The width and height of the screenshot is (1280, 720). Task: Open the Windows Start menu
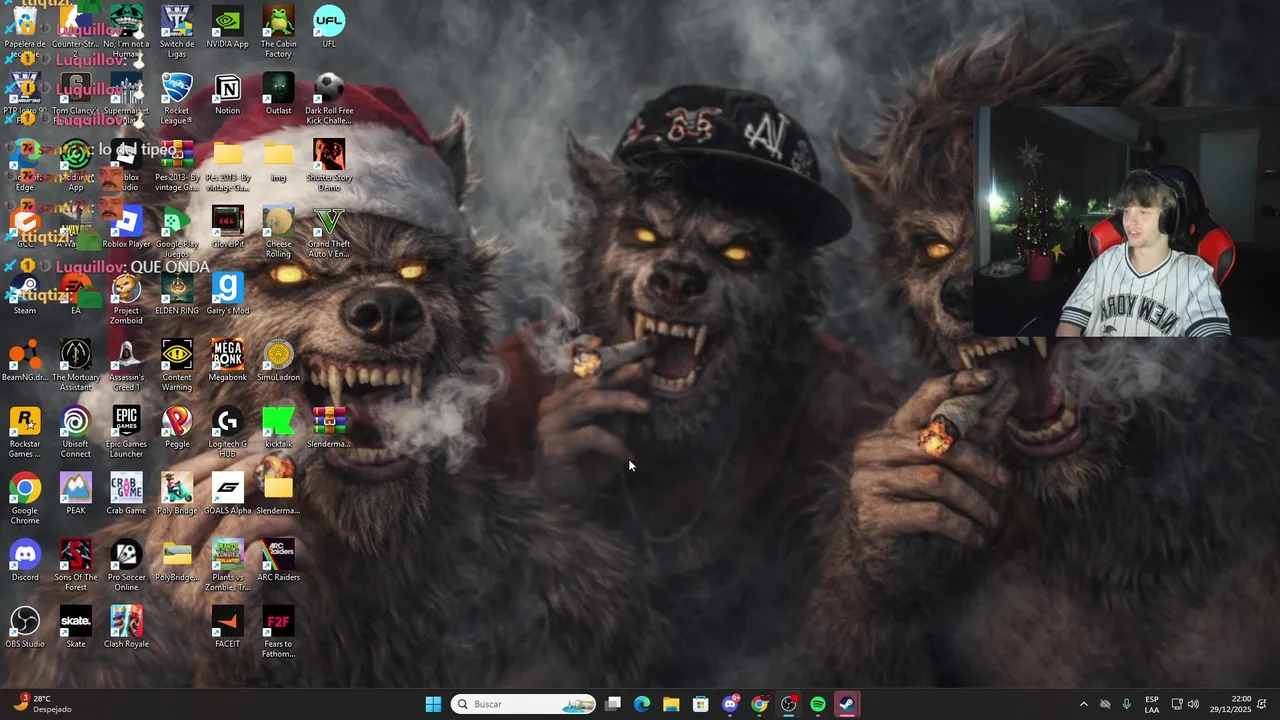click(433, 704)
